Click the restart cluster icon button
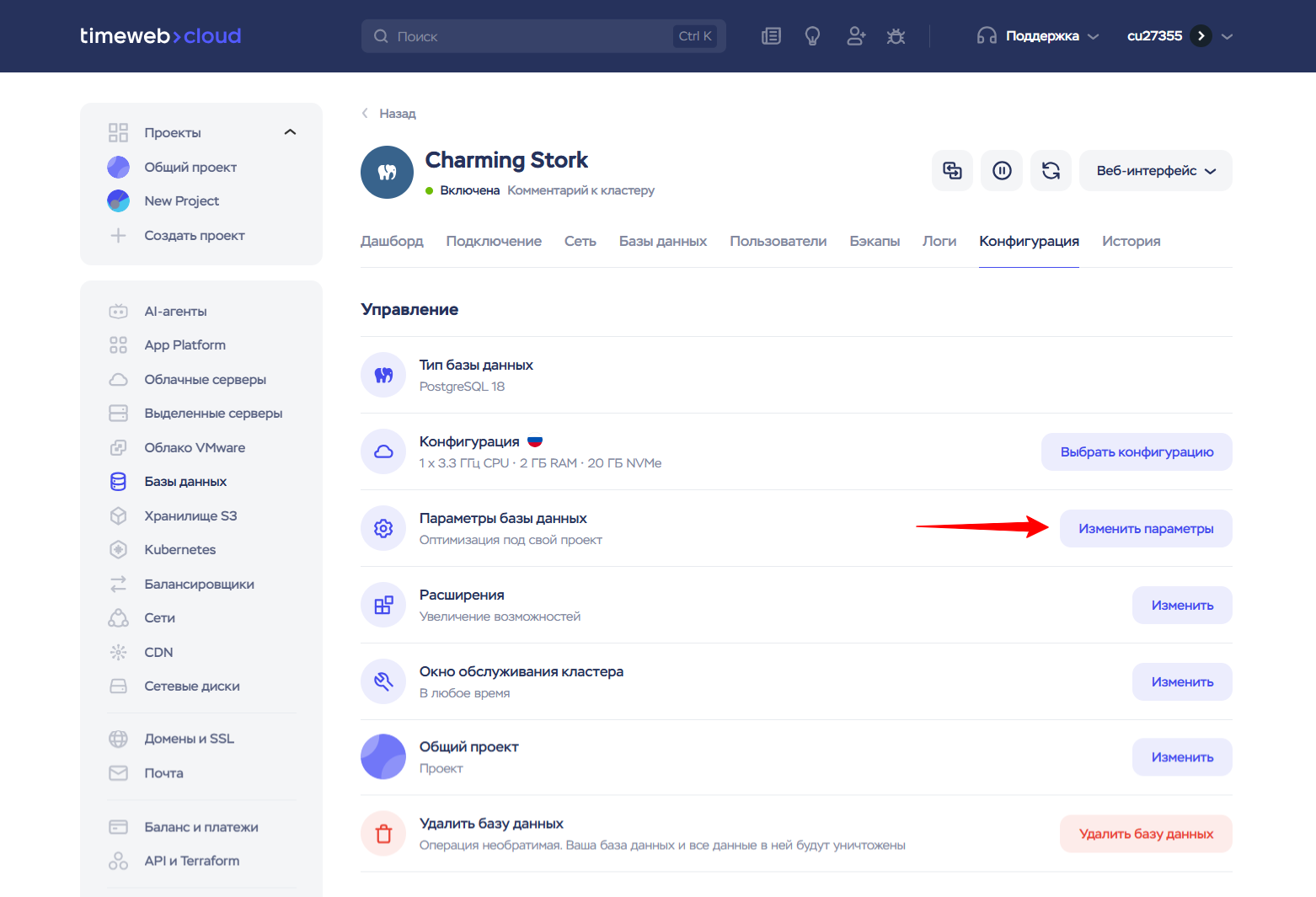The image size is (1316, 897). click(x=1051, y=171)
